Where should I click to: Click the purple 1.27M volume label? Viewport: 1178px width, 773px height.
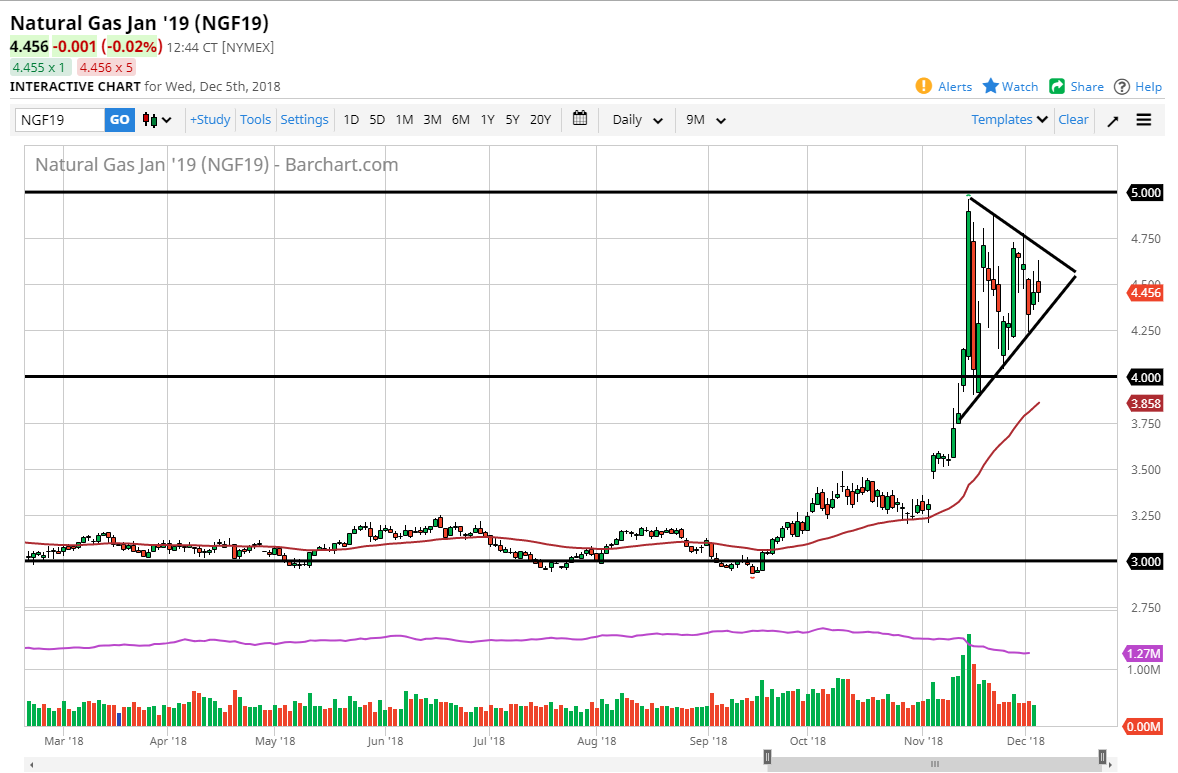tap(1143, 654)
